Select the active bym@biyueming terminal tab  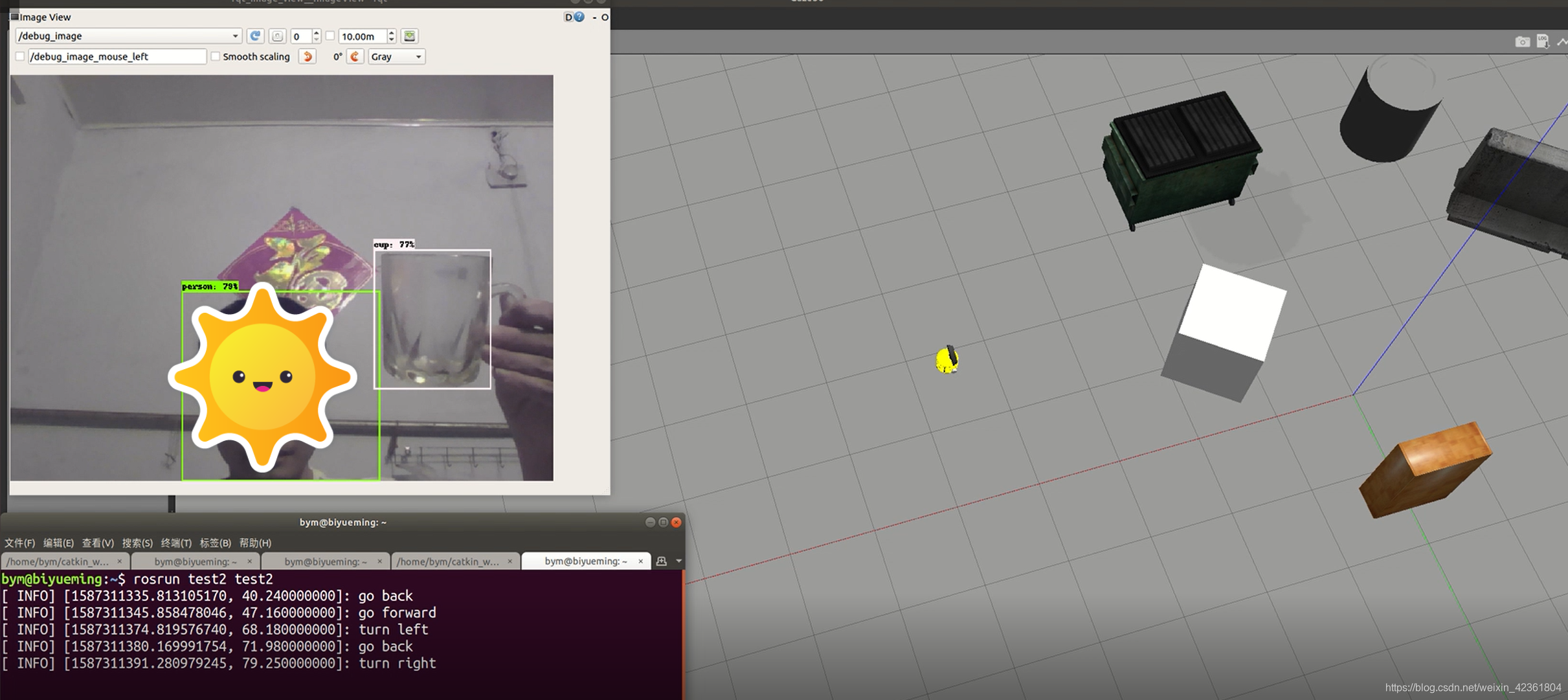coord(585,561)
